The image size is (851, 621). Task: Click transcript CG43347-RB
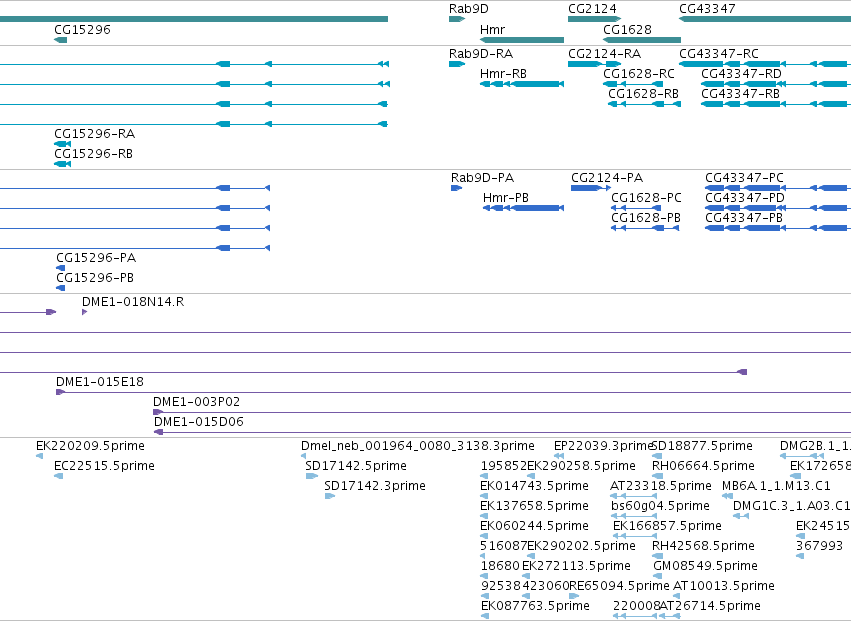[x=776, y=104]
